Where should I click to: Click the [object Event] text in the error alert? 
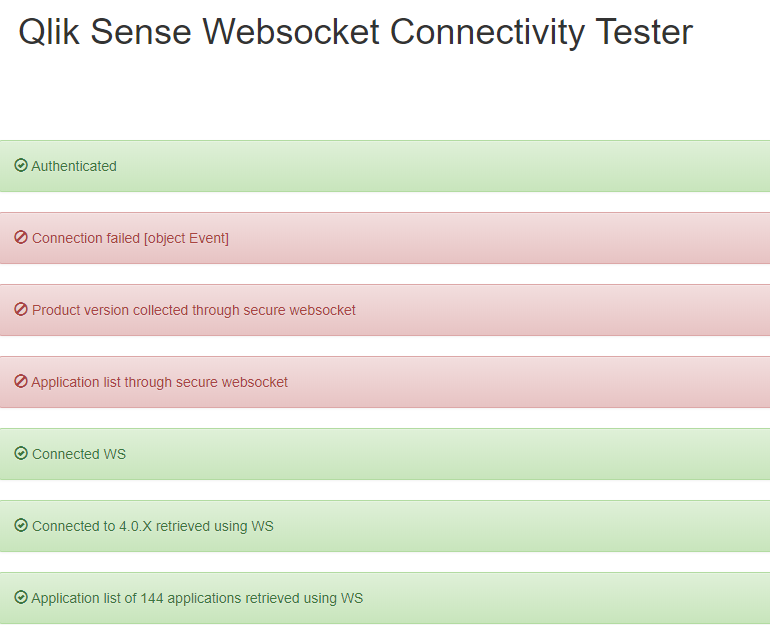(x=186, y=238)
